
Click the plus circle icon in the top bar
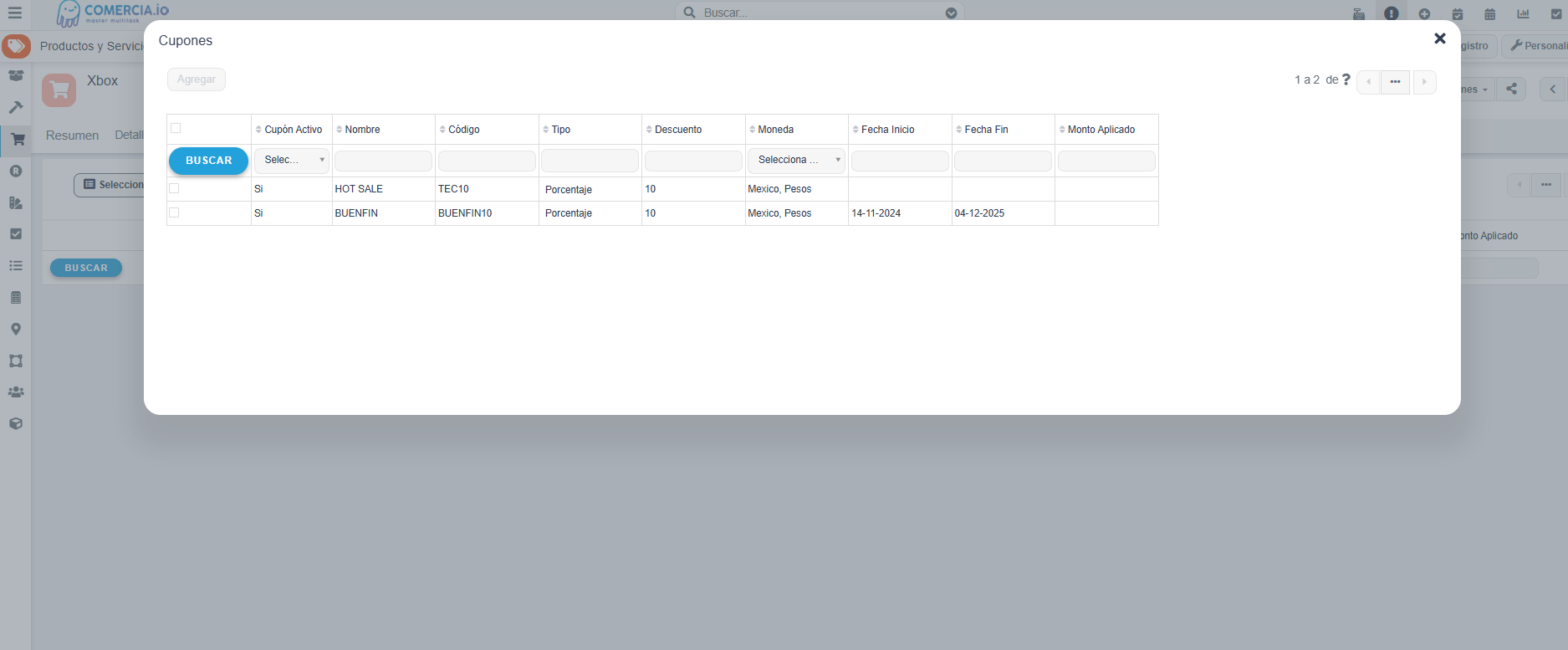(x=1424, y=13)
